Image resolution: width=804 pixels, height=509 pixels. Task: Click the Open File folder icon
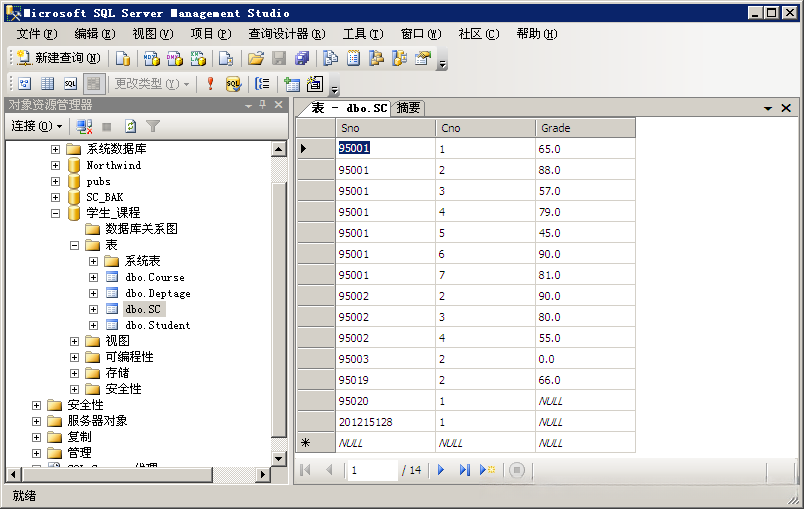tap(256, 58)
